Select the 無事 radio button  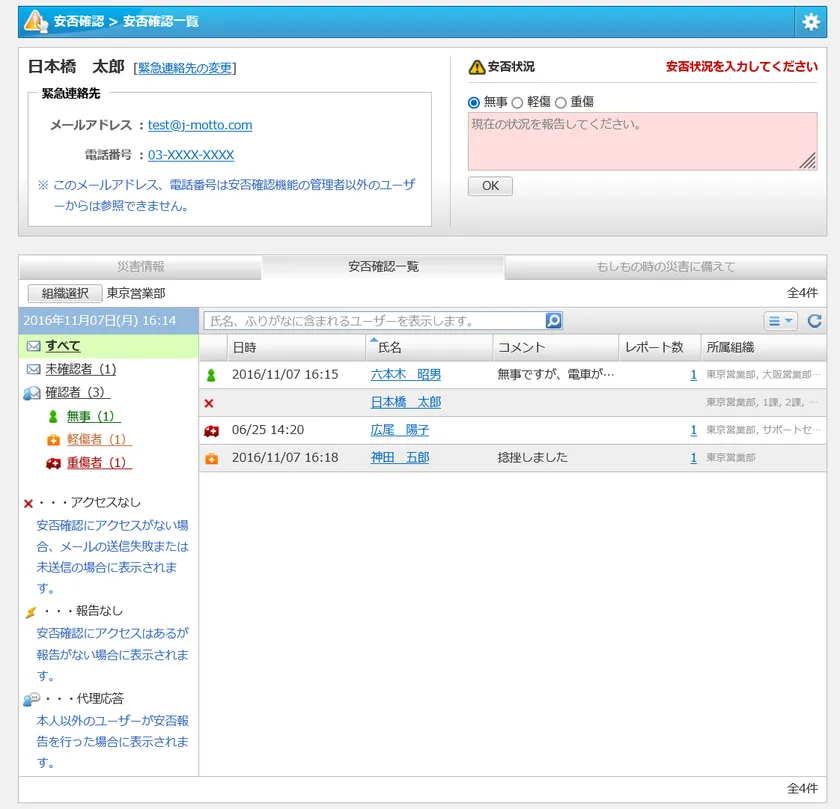(x=474, y=102)
